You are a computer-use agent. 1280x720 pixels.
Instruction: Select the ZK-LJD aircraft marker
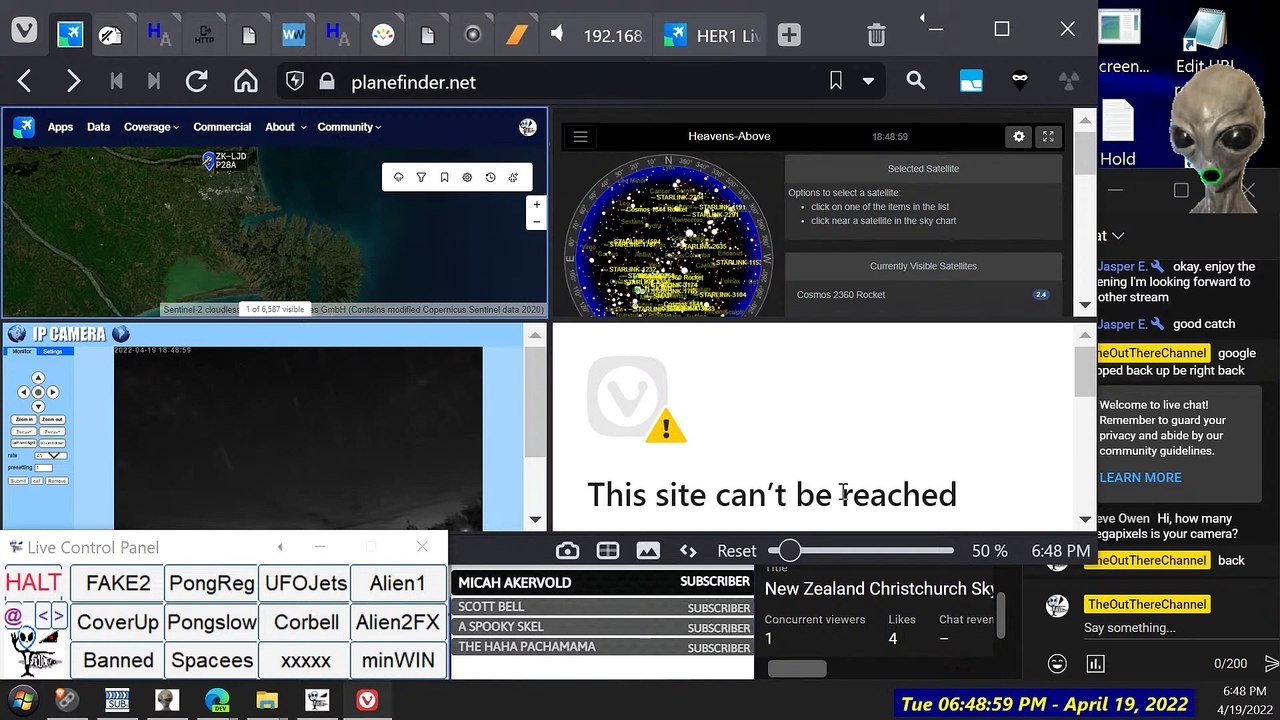click(208, 160)
